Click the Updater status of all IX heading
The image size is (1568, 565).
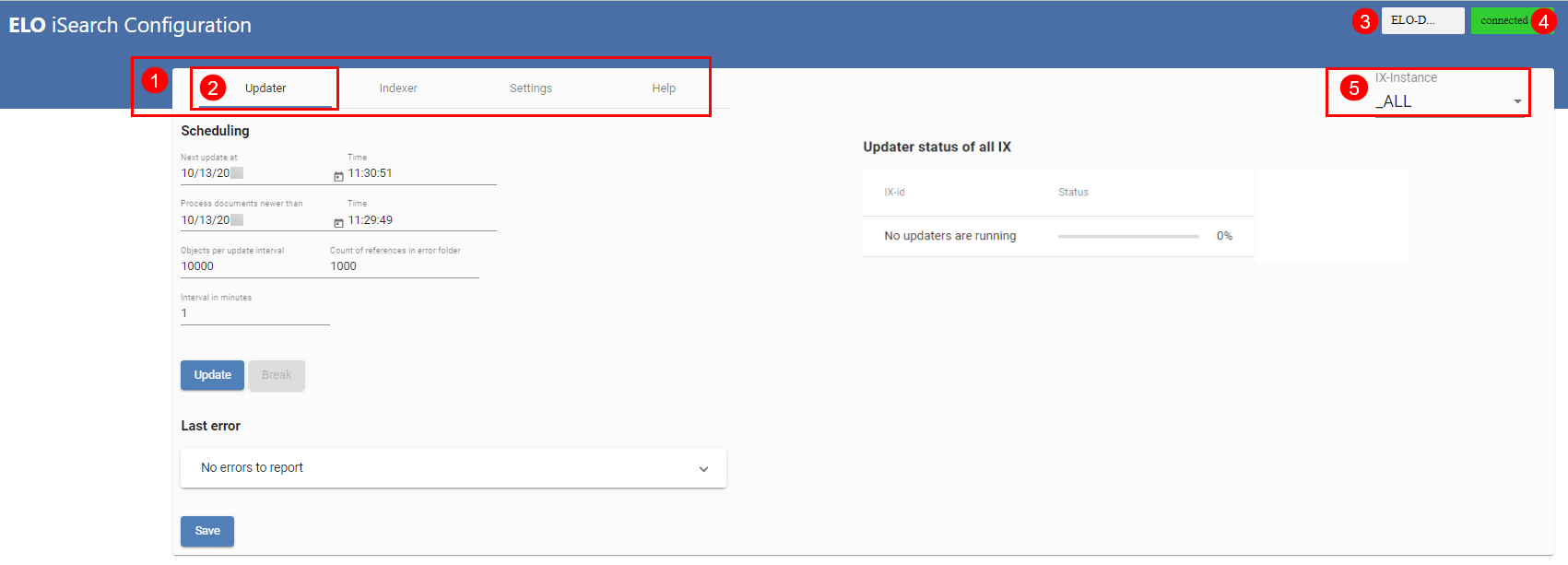(x=937, y=147)
